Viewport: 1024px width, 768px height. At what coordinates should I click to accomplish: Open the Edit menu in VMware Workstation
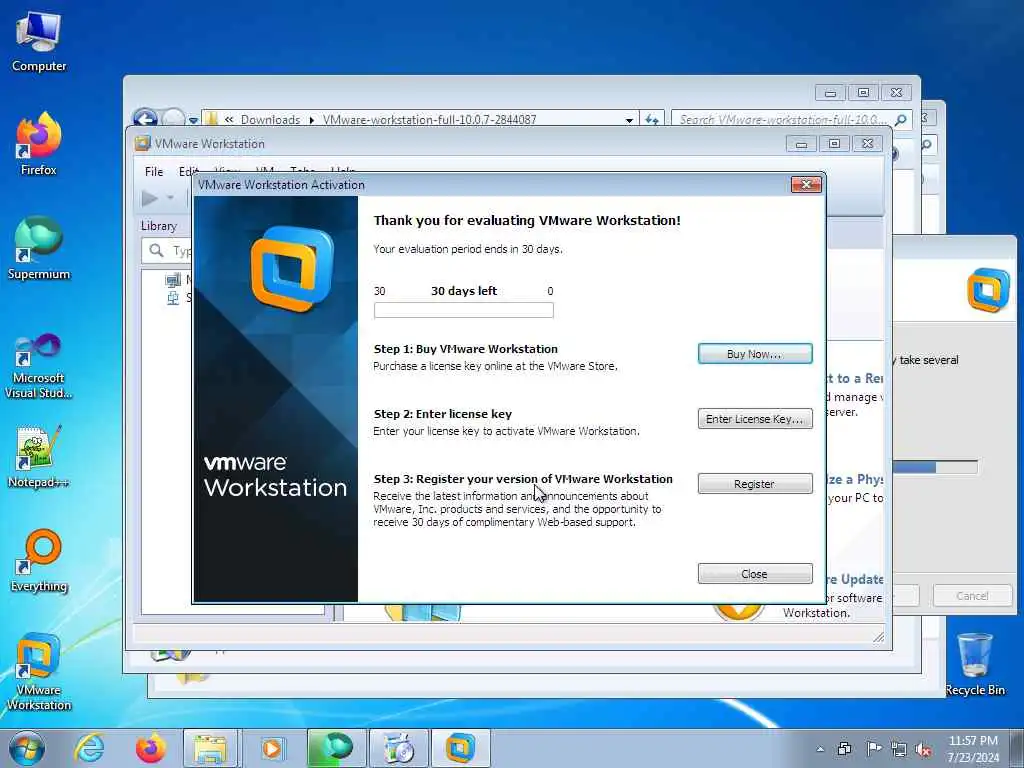point(187,171)
